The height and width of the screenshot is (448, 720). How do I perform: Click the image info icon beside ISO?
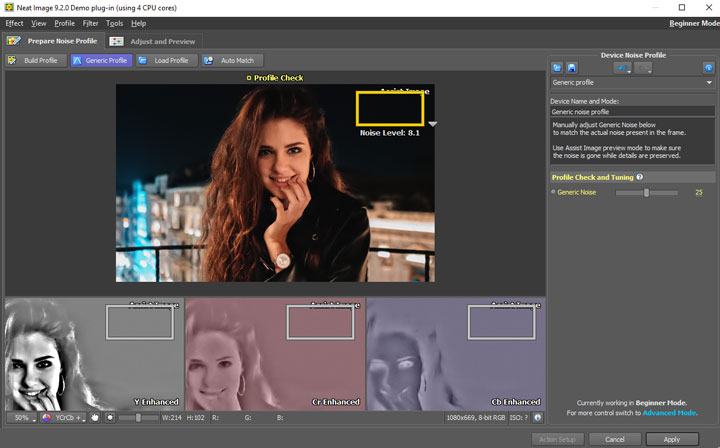(537, 417)
